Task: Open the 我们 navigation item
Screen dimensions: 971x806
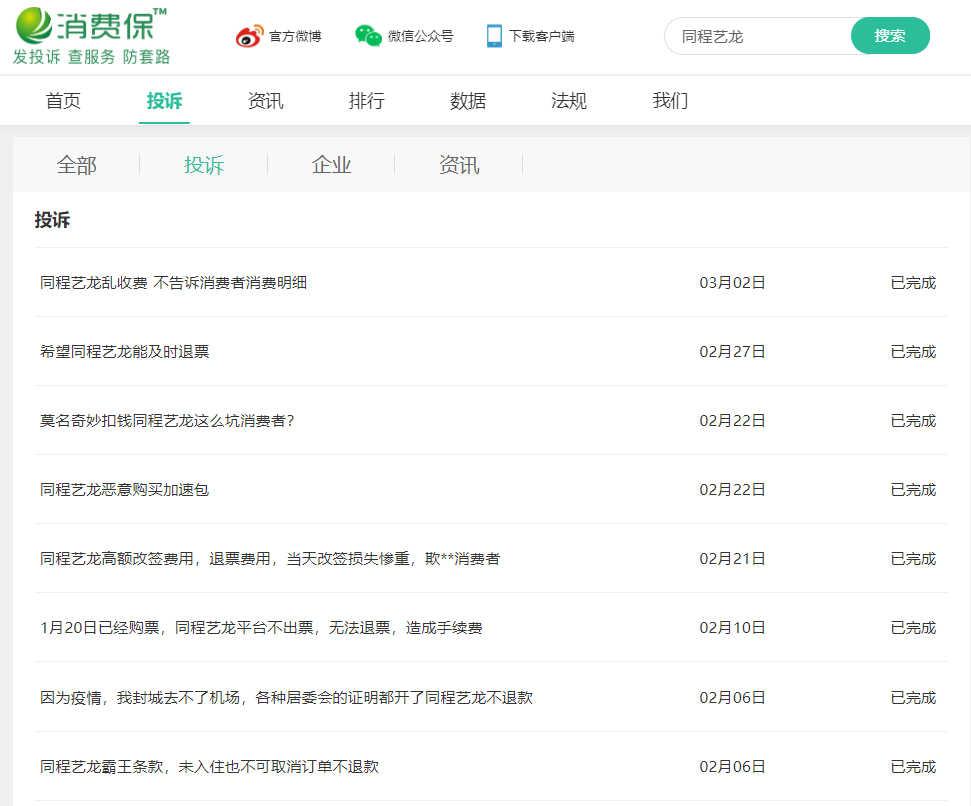Action: [670, 100]
